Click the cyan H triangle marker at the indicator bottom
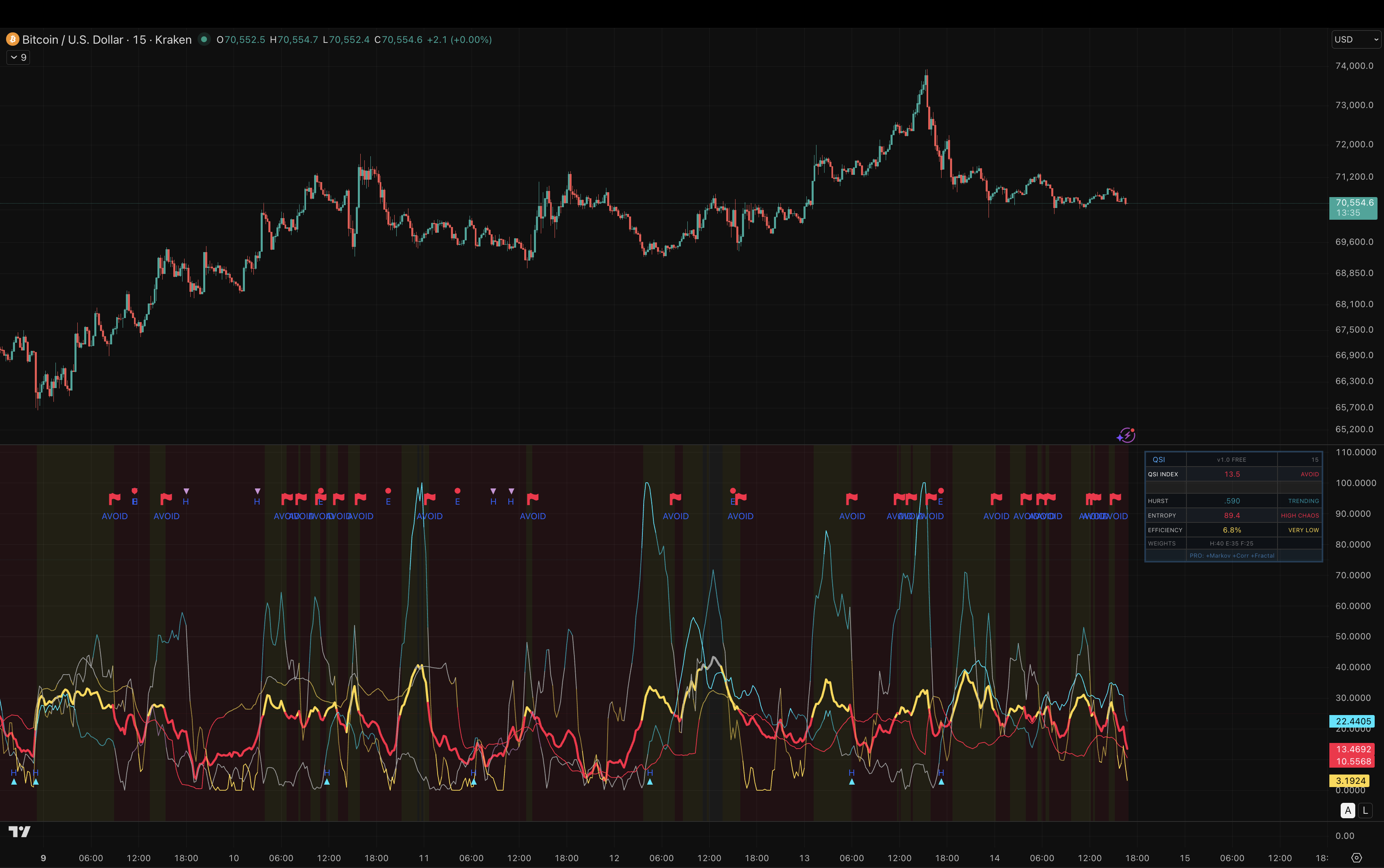 click(14, 781)
